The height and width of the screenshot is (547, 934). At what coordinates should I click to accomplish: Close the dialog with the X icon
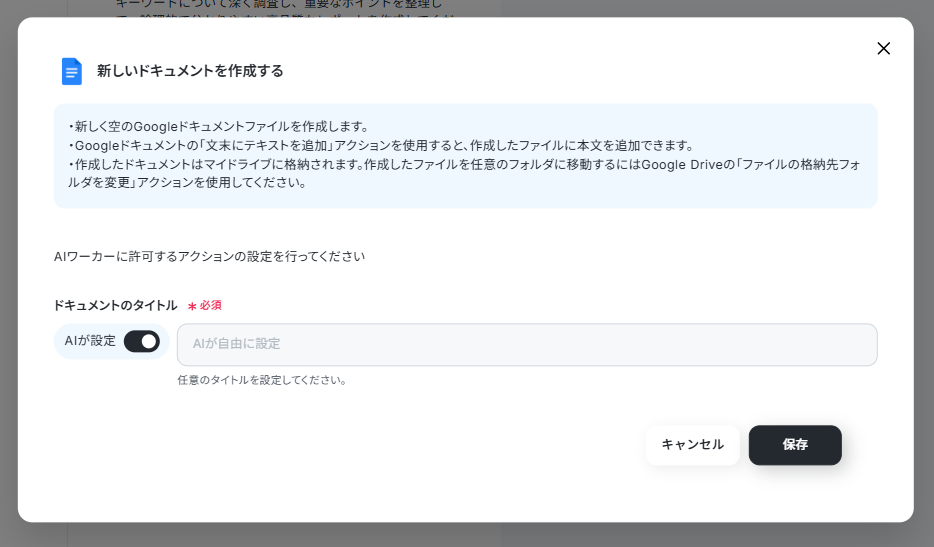click(883, 48)
